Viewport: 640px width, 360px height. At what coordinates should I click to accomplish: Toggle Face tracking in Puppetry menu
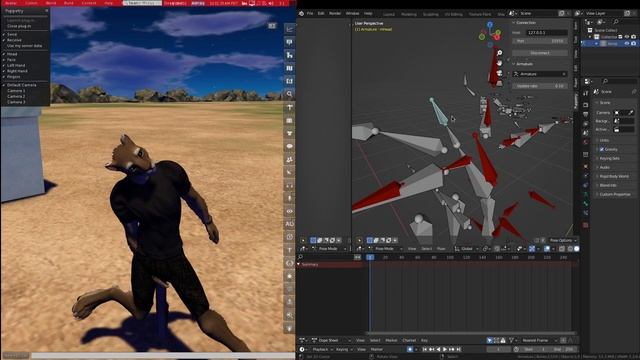pyautogui.click(x=11, y=60)
